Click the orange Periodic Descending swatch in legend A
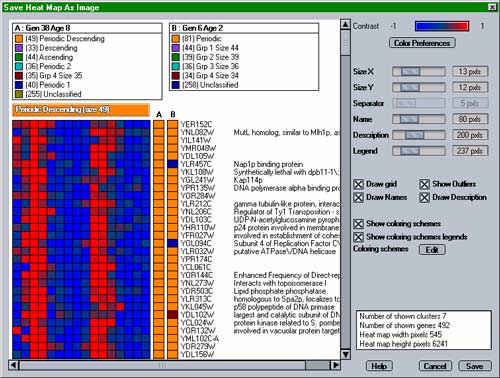This screenshot has width=500, height=378. [x=19, y=39]
